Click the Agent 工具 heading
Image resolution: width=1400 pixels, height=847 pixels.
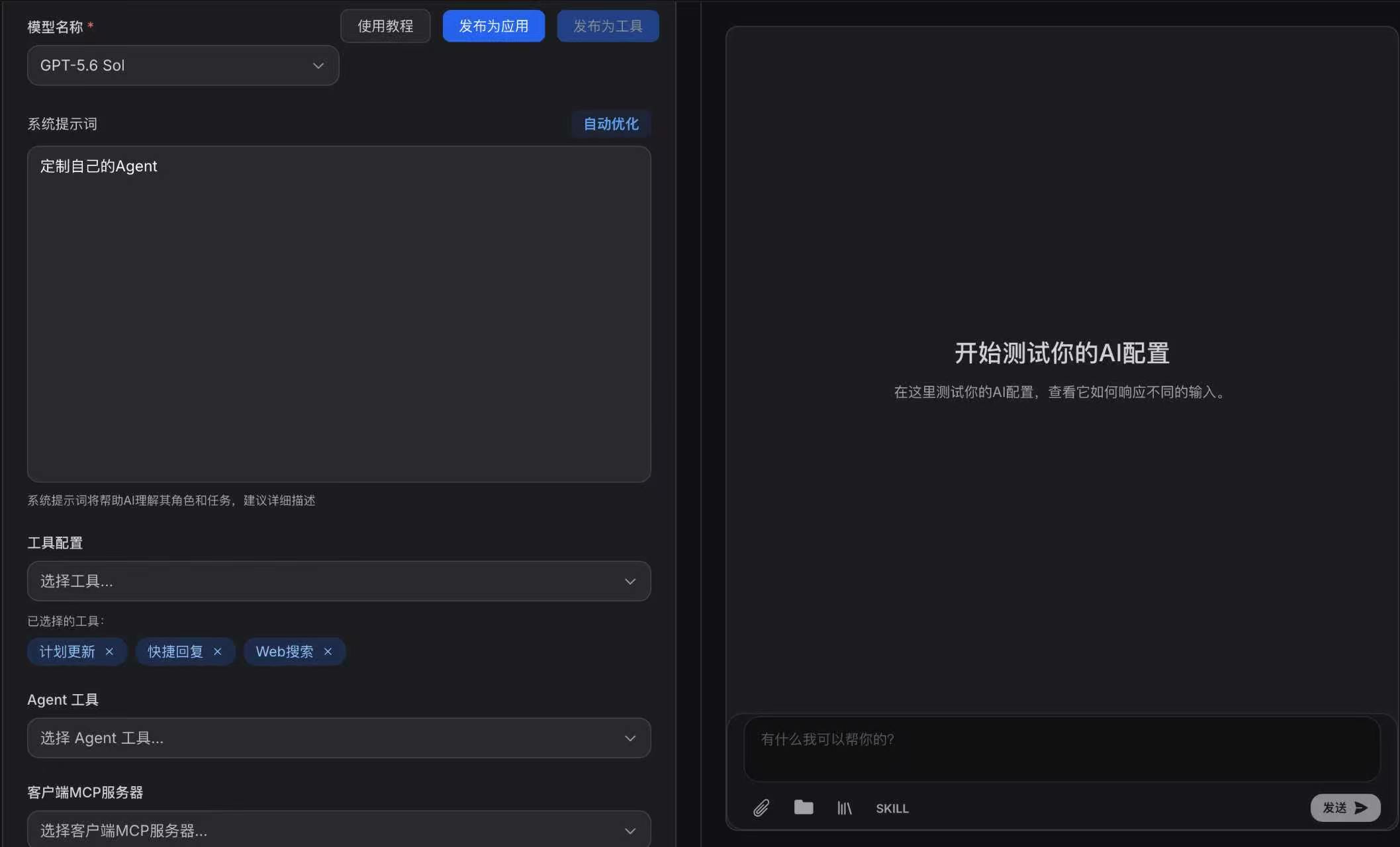coord(63,699)
